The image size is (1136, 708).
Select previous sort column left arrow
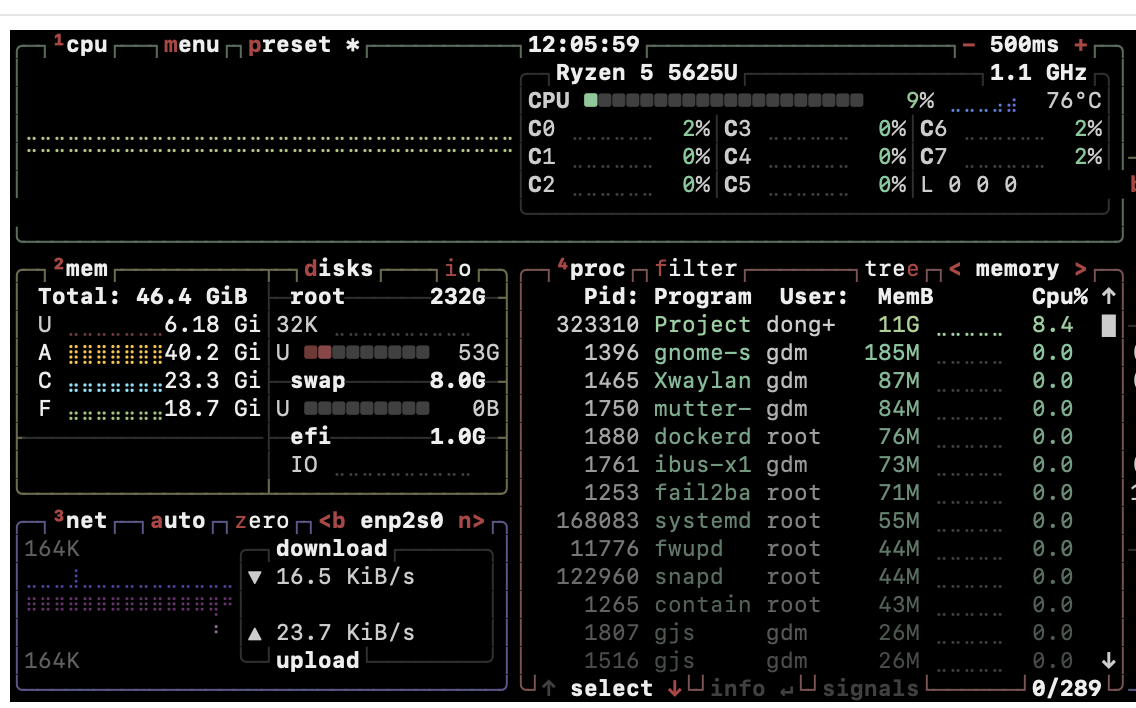click(x=954, y=269)
